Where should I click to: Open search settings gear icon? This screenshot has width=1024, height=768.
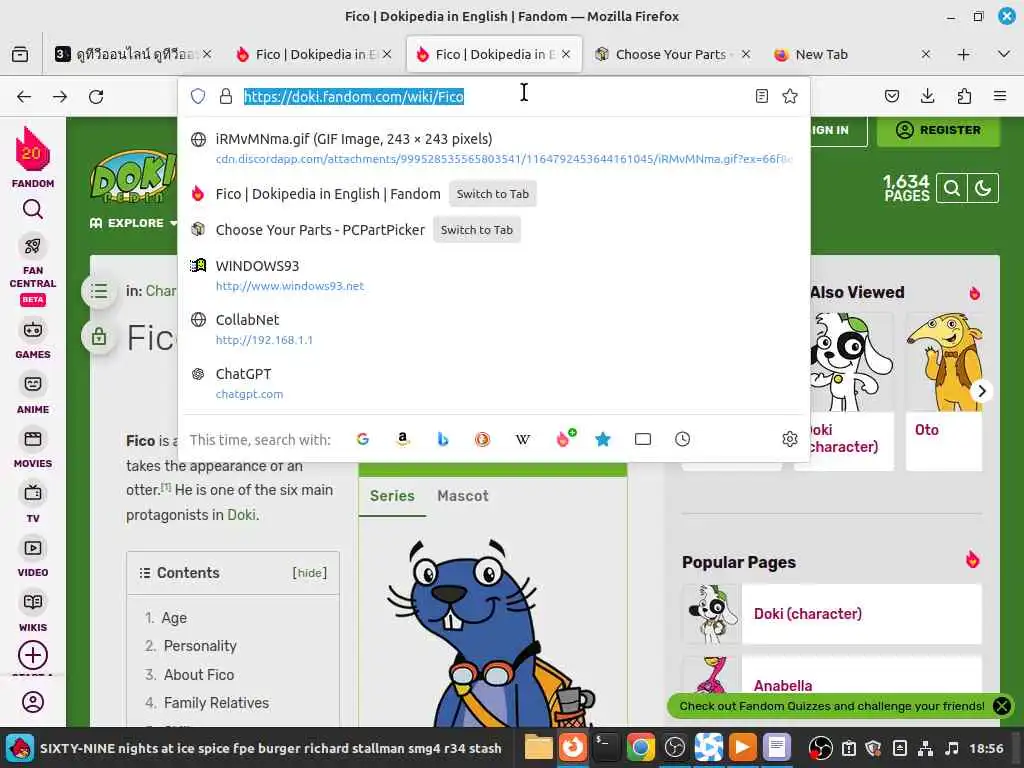click(x=790, y=439)
